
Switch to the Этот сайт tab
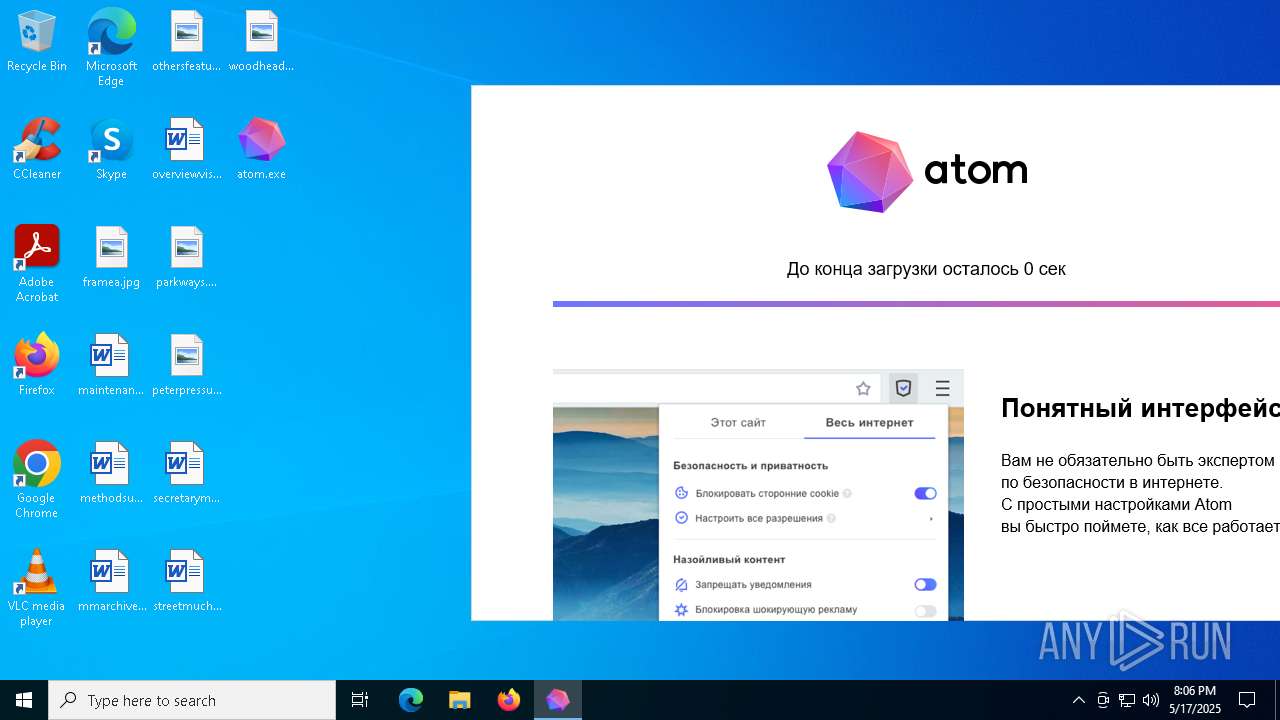point(738,422)
